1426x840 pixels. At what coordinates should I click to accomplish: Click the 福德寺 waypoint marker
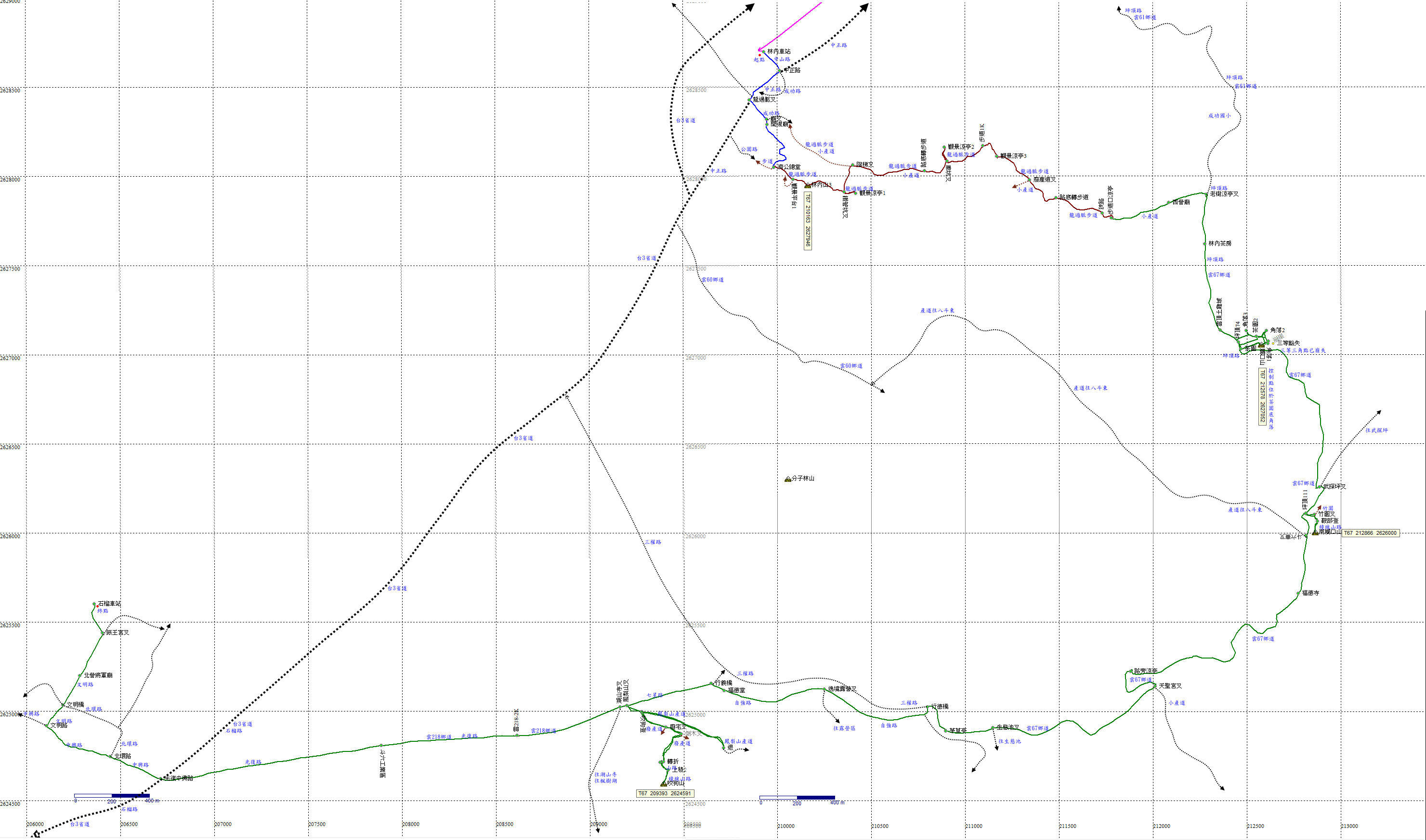coord(1298,593)
